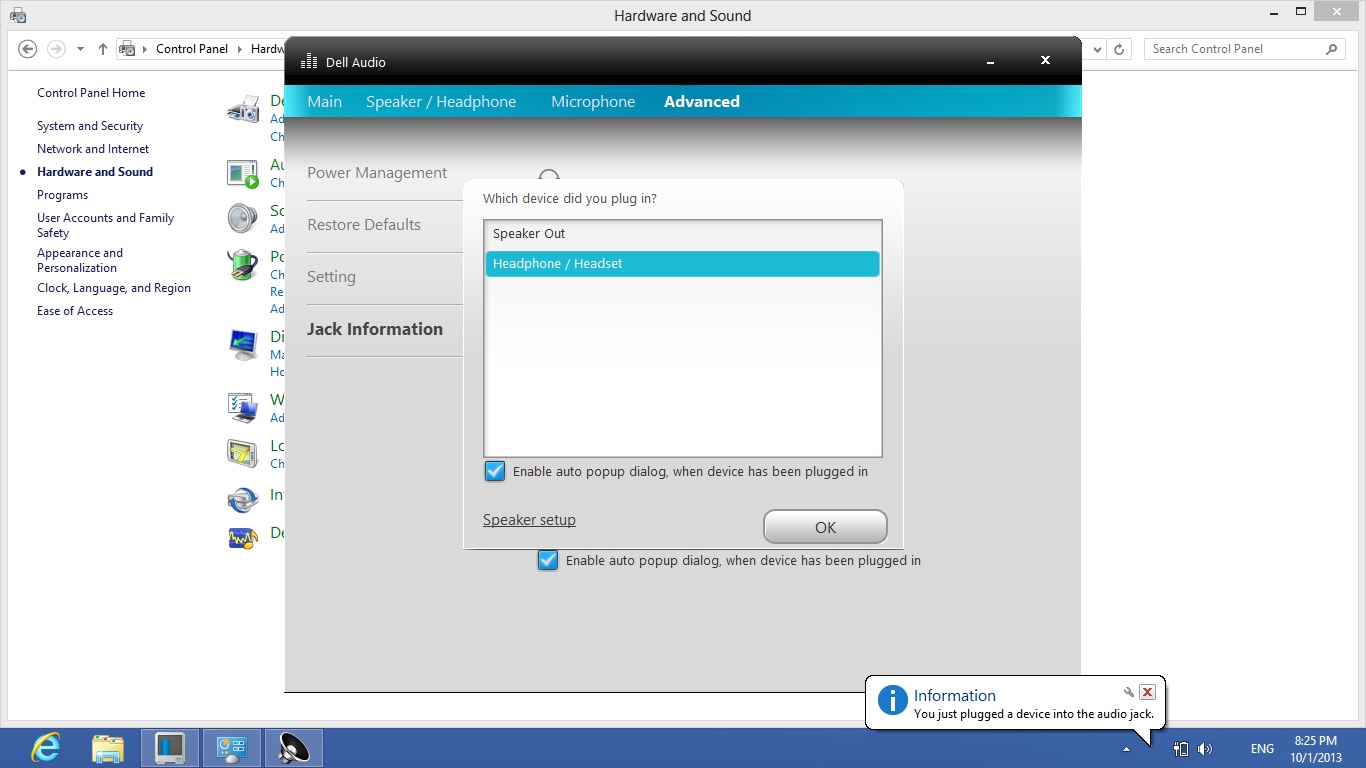Screen dimensions: 1366x768
Task: Expand hidden icons in system tray
Action: [1126, 748]
